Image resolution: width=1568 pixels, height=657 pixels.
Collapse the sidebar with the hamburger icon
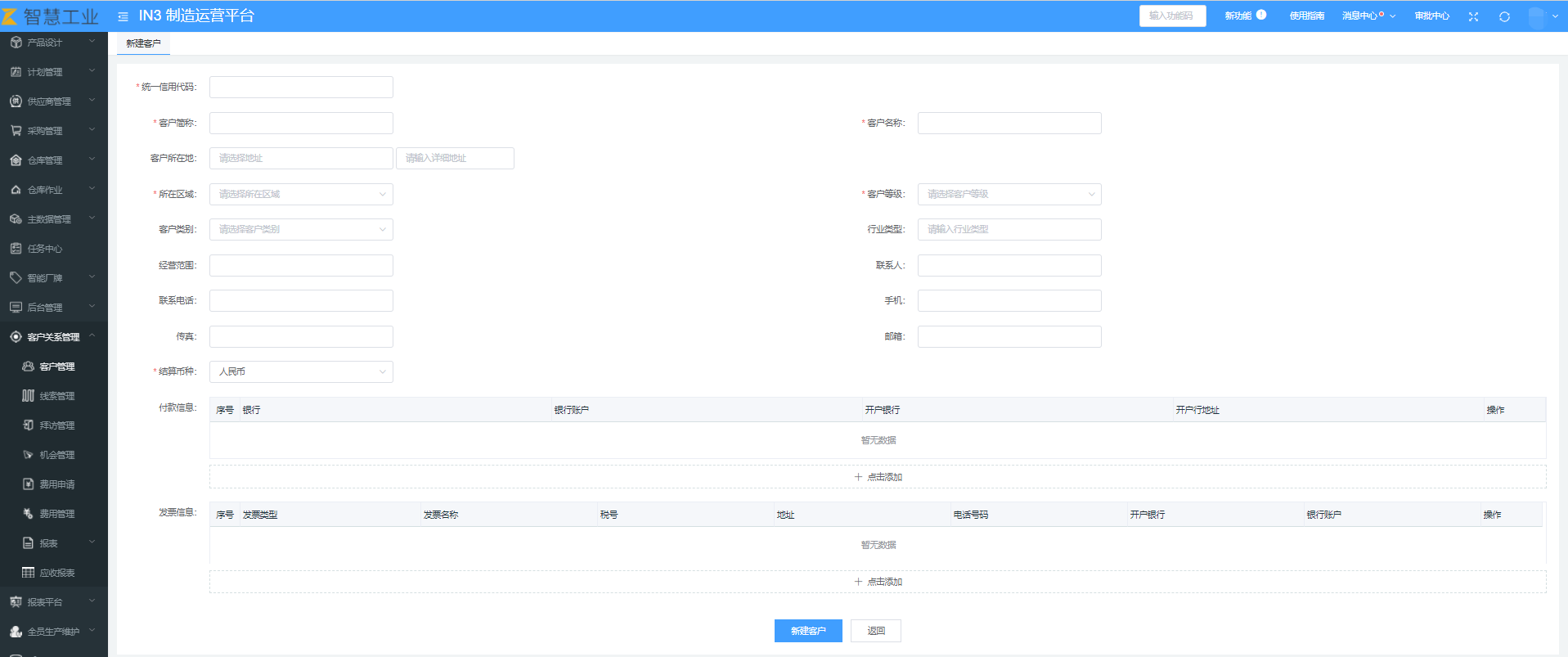click(123, 16)
